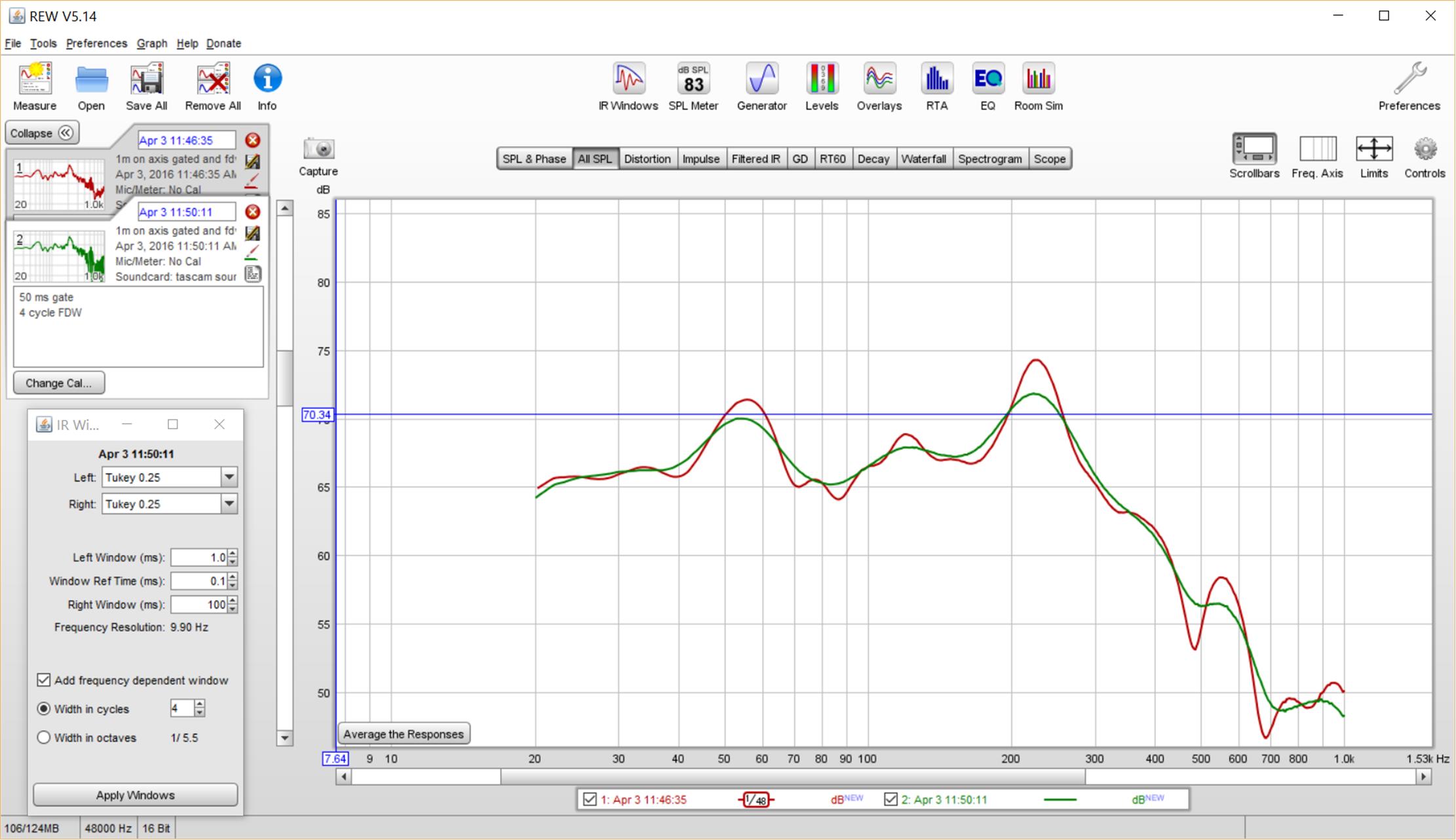Image resolution: width=1456 pixels, height=840 pixels.
Task: Switch to Spectrogram tab
Action: [x=989, y=159]
